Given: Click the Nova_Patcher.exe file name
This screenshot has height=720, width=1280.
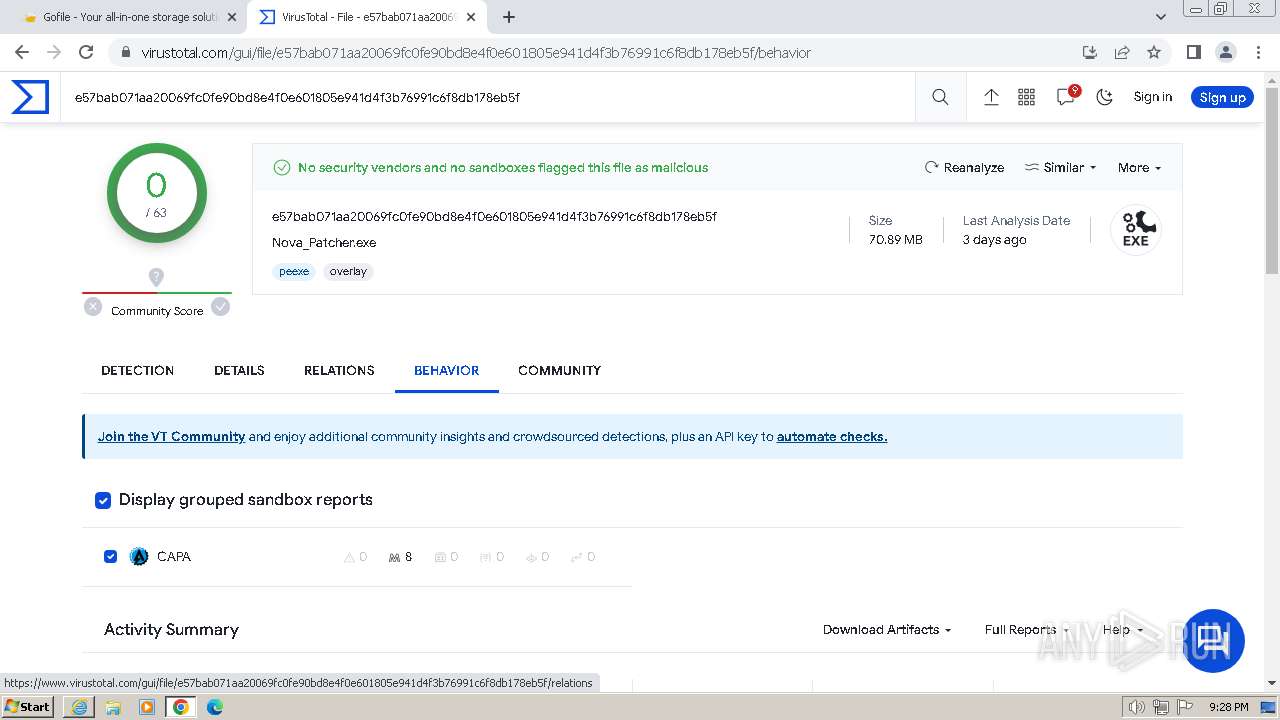Looking at the screenshot, I should coord(324,242).
